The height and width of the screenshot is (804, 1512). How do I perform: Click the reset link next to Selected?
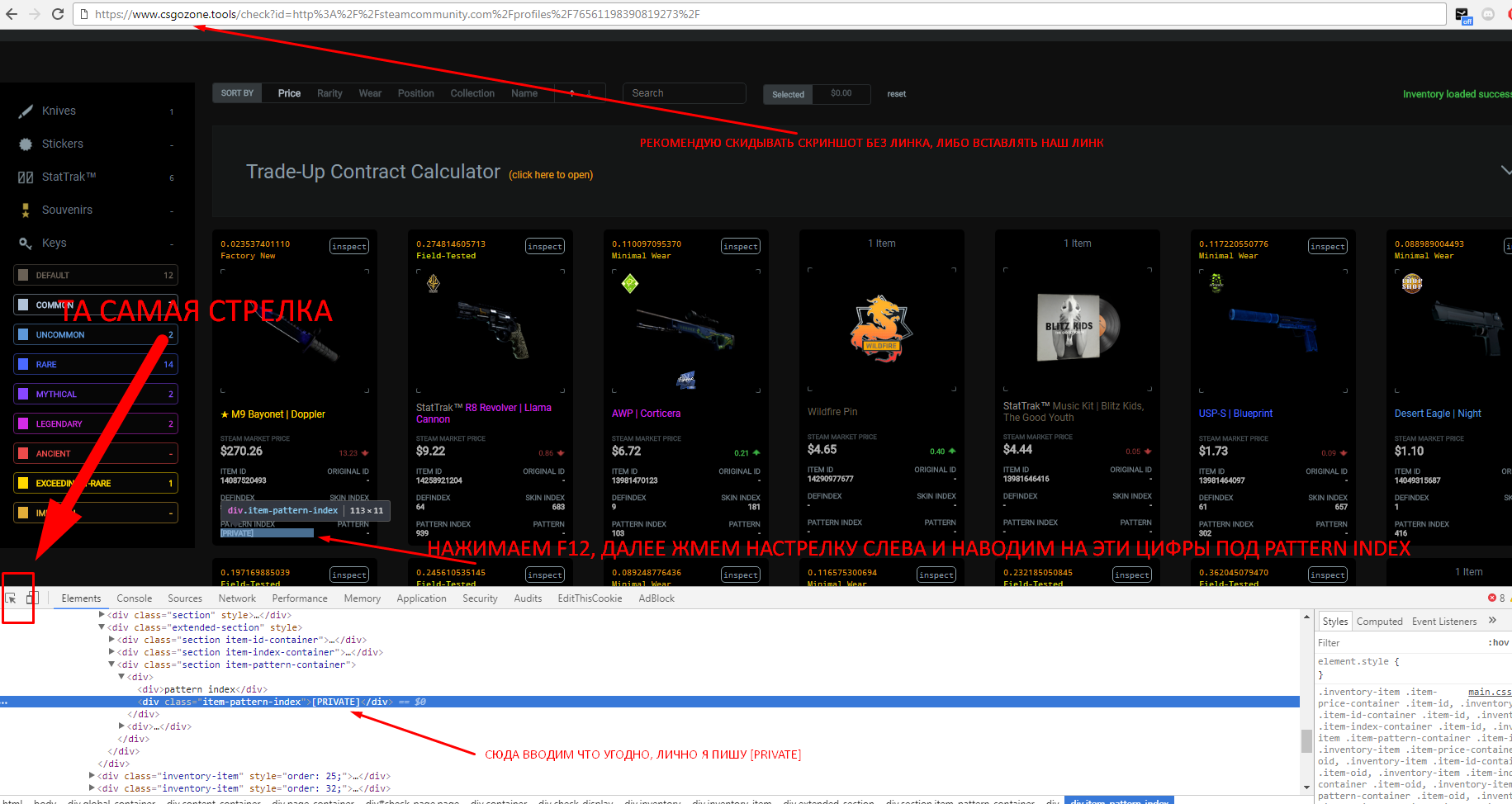point(897,94)
